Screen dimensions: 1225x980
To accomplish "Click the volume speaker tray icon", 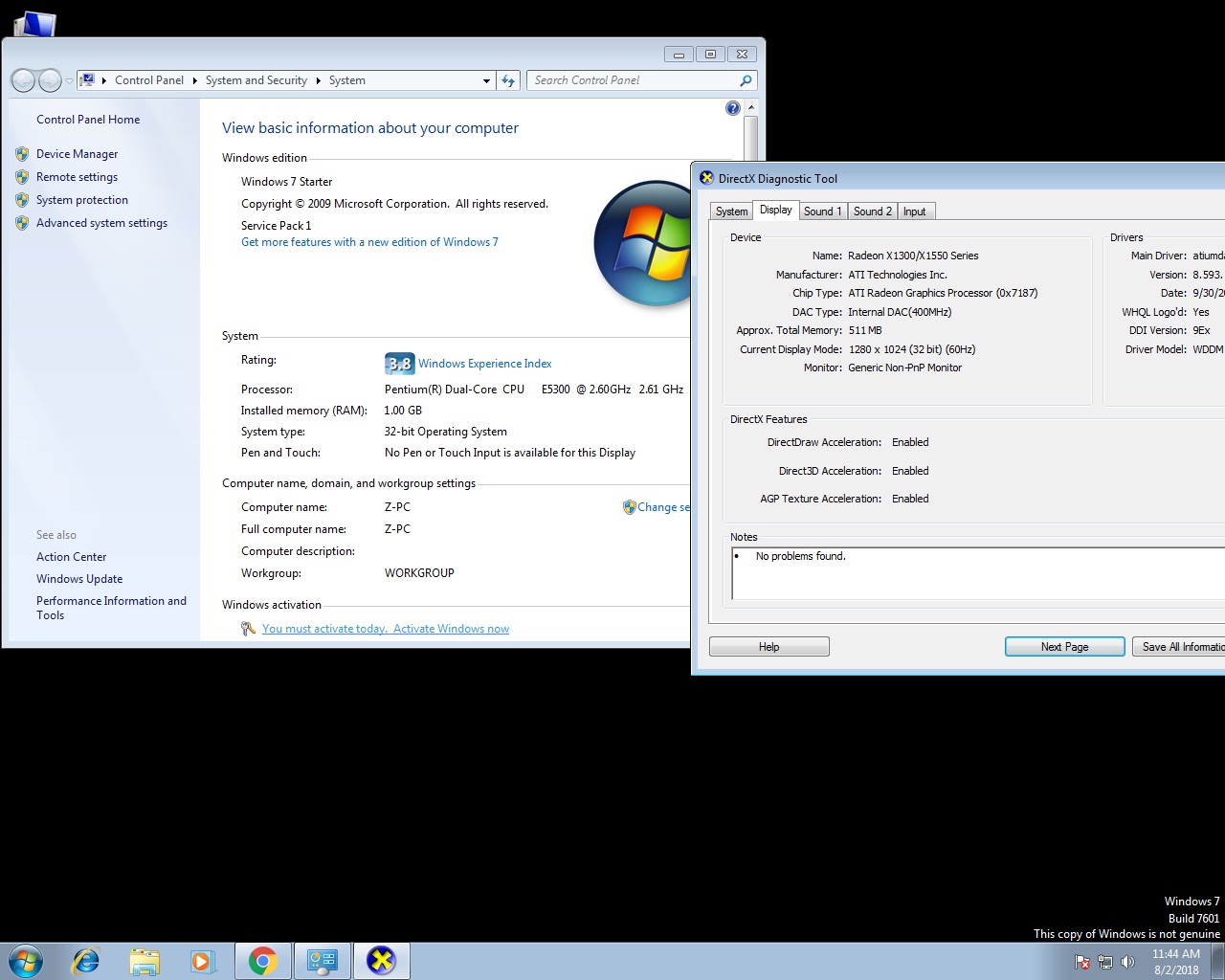I will 1127,962.
